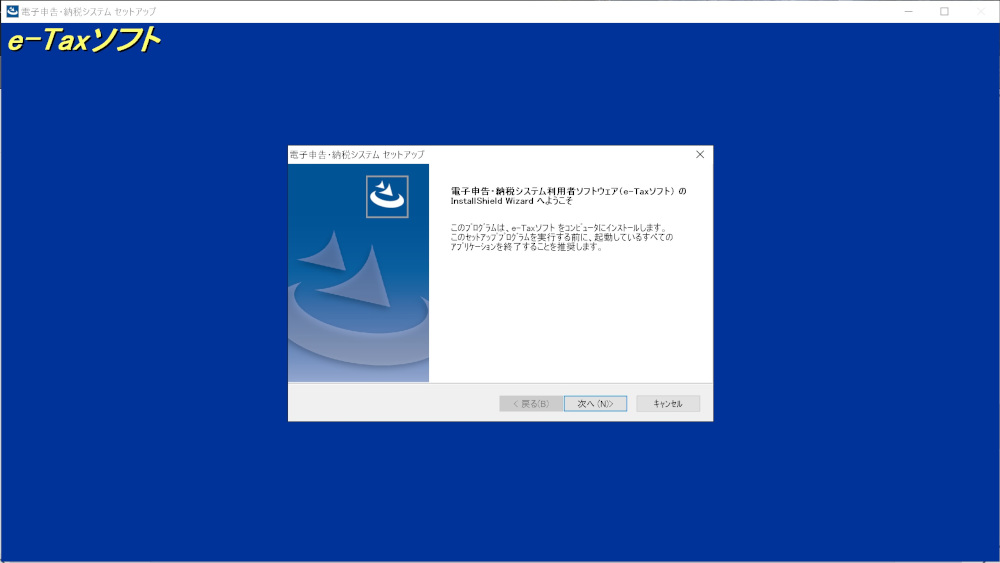Click the line このプログラムは、e-Taxソフト をコンピュータにインストールします
Viewport: 1000px width, 563px height.
pyautogui.click(x=558, y=228)
